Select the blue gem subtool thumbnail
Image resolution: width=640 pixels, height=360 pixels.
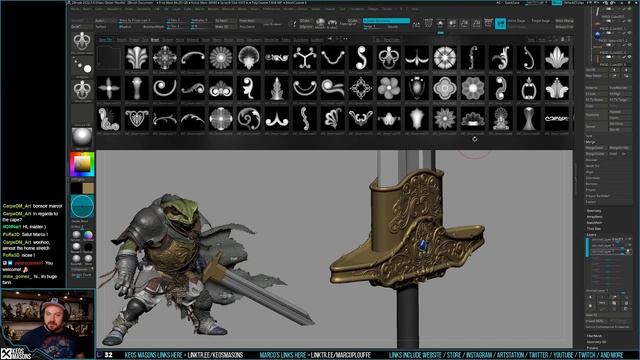click(x=598, y=36)
